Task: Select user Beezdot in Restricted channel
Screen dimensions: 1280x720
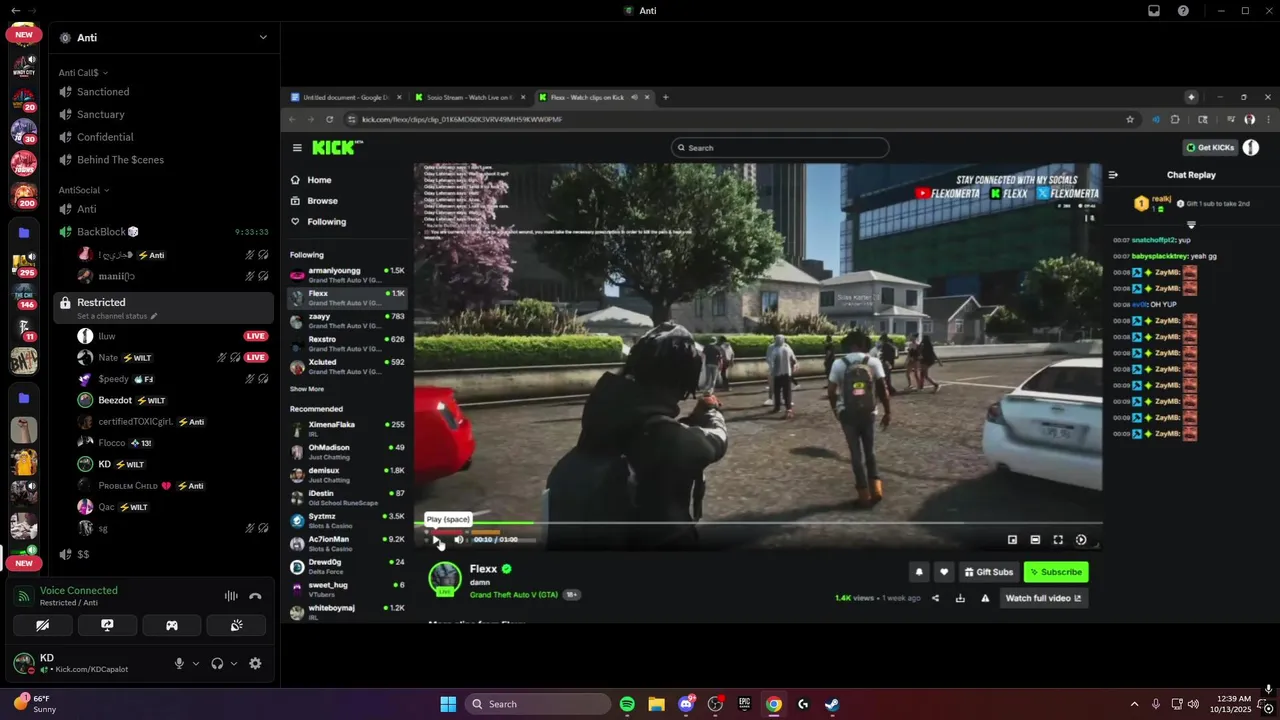Action: (163, 400)
